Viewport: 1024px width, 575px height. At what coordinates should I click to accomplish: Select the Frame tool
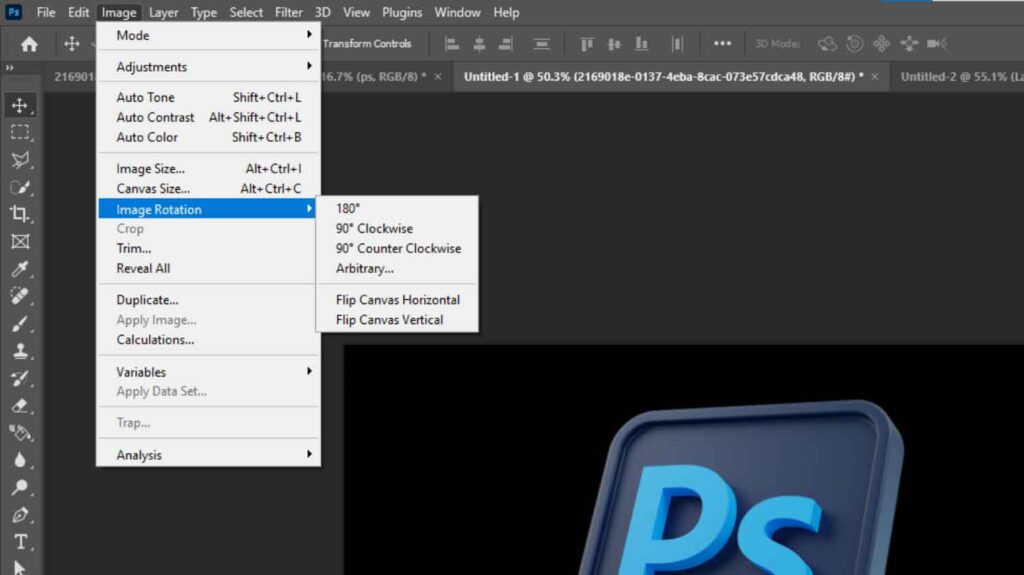tap(20, 242)
